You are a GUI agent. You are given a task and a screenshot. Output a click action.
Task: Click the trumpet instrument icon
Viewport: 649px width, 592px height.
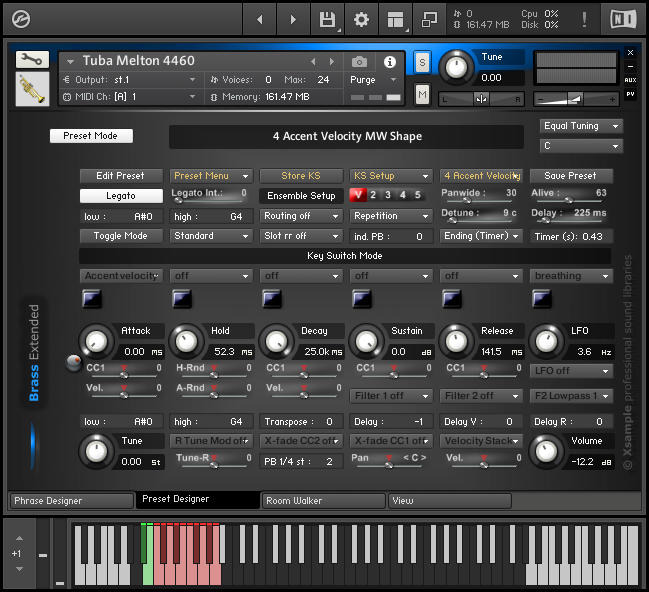tap(32, 91)
